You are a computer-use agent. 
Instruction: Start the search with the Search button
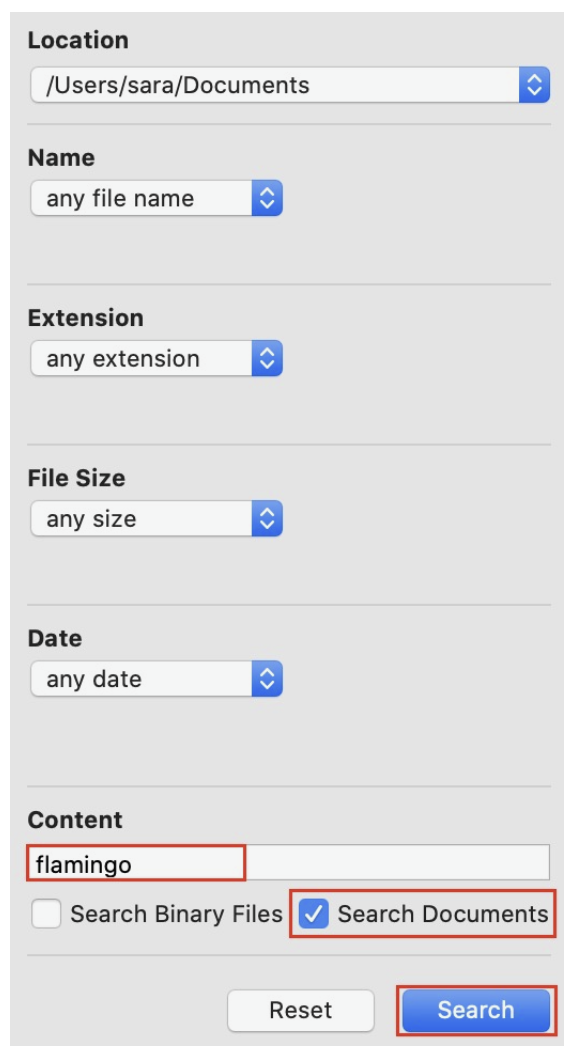(476, 1010)
